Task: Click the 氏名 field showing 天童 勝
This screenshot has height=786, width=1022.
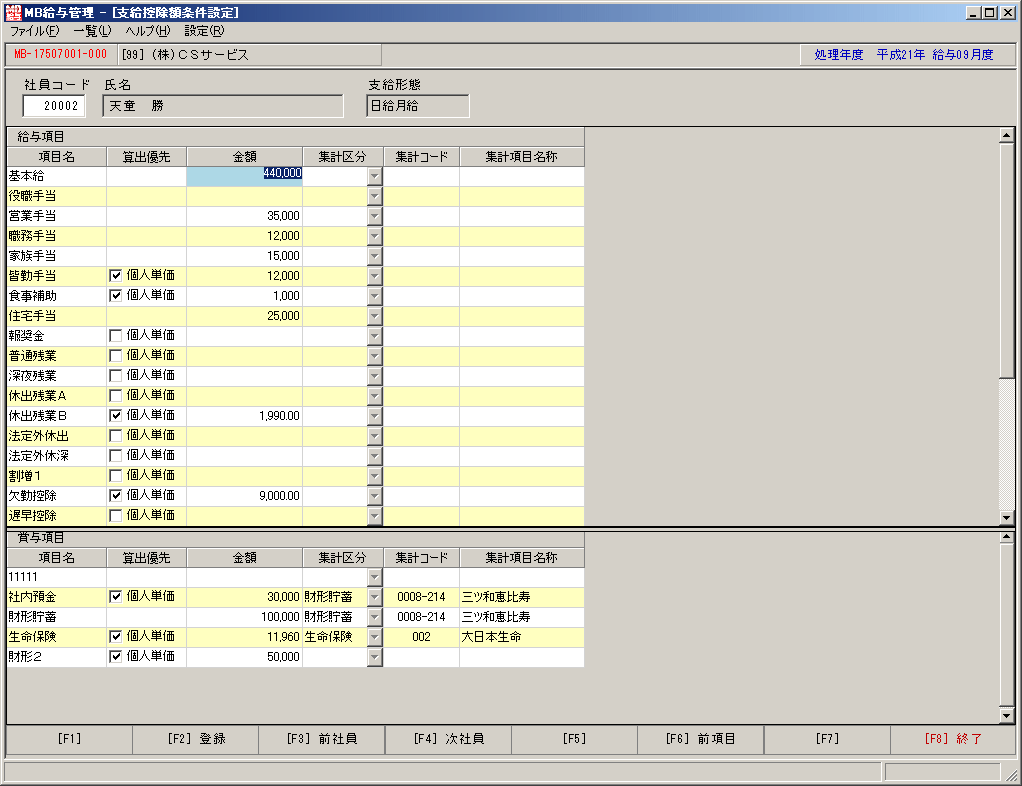Action: coord(223,106)
